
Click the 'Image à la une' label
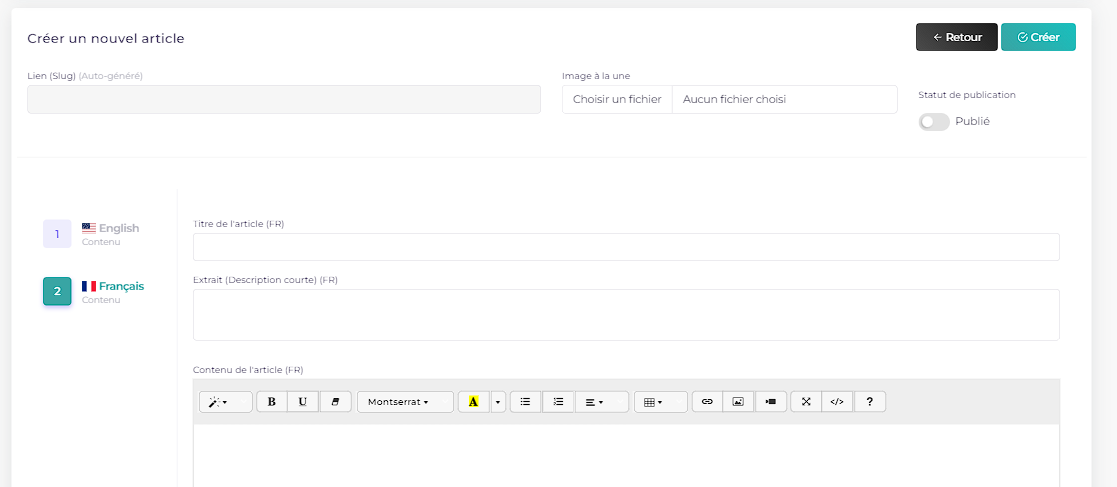596,75
